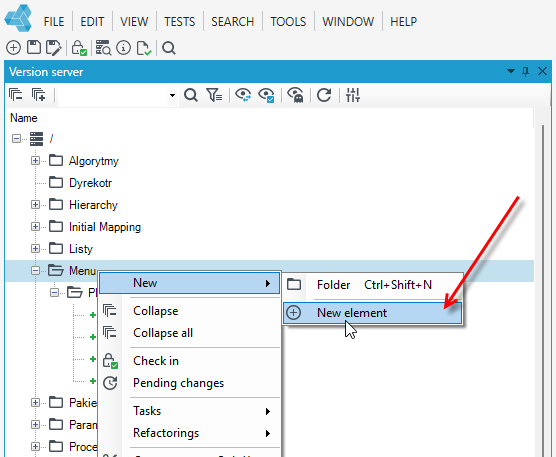
Task: Choose Collapse in the context menu
Action: point(189,311)
